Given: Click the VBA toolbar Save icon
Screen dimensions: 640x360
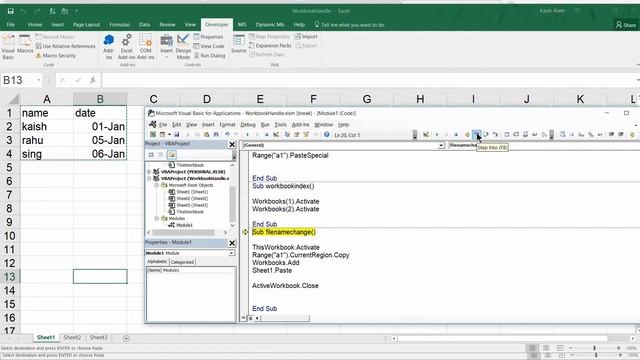Looking at the screenshot, I should (177, 134).
